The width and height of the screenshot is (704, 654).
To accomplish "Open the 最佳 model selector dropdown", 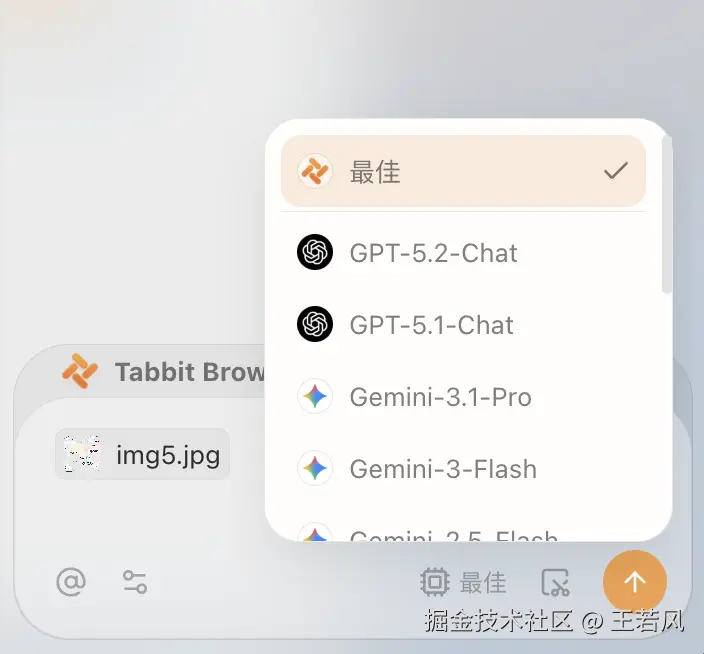I will click(463, 582).
